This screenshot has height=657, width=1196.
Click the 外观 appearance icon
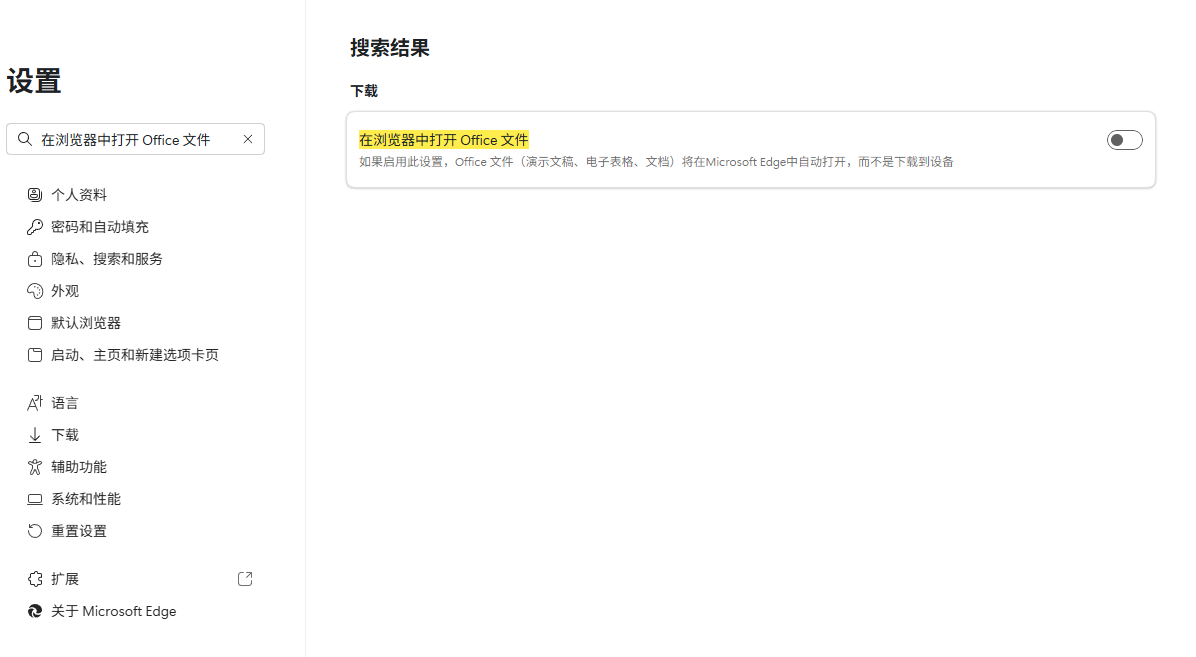pos(35,290)
